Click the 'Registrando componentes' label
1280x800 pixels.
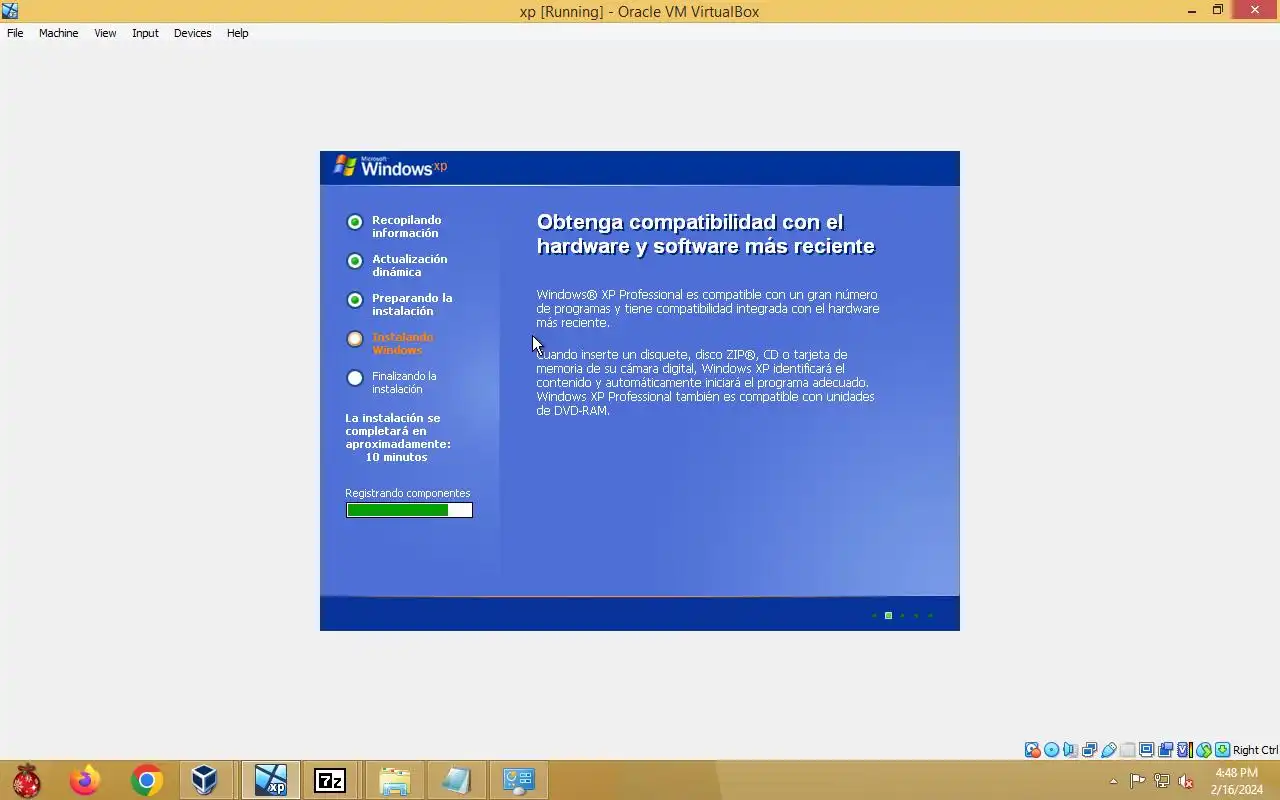[407, 493]
